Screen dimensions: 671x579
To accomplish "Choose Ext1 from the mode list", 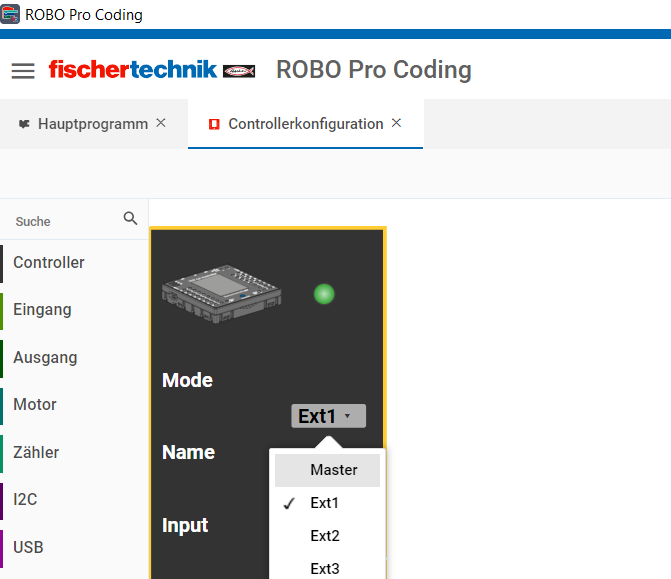I will pos(327,503).
